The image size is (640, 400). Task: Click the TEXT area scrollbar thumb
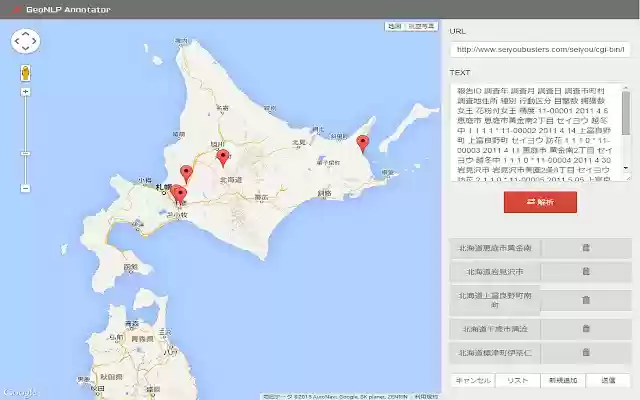click(x=626, y=113)
